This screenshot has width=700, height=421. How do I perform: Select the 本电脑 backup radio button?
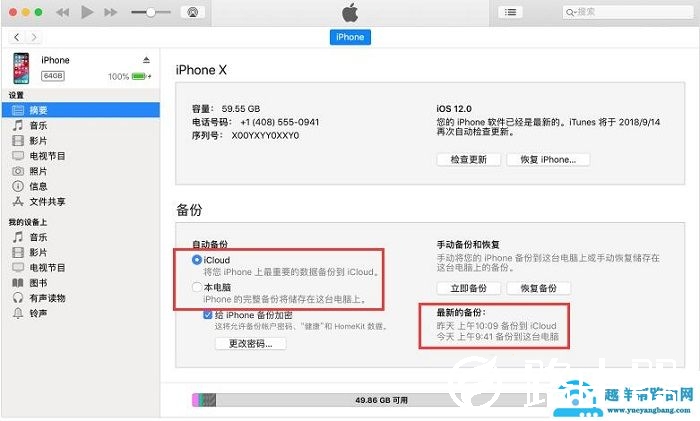tap(196, 287)
